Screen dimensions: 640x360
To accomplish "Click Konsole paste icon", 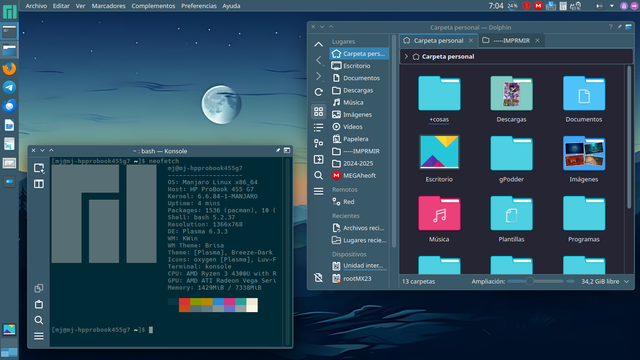I will tap(39, 304).
